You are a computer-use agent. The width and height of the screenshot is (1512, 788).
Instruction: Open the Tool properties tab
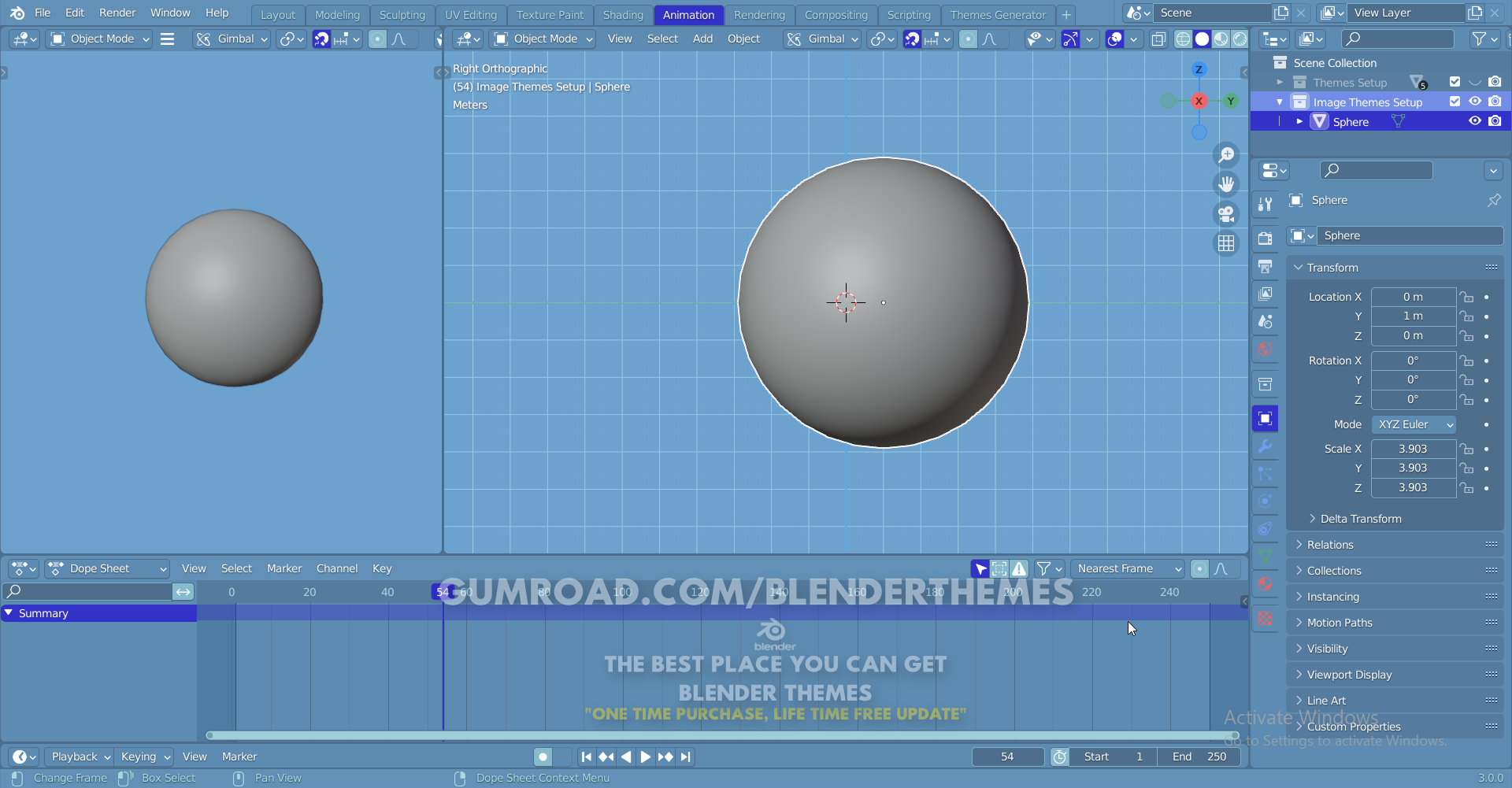[x=1266, y=205]
